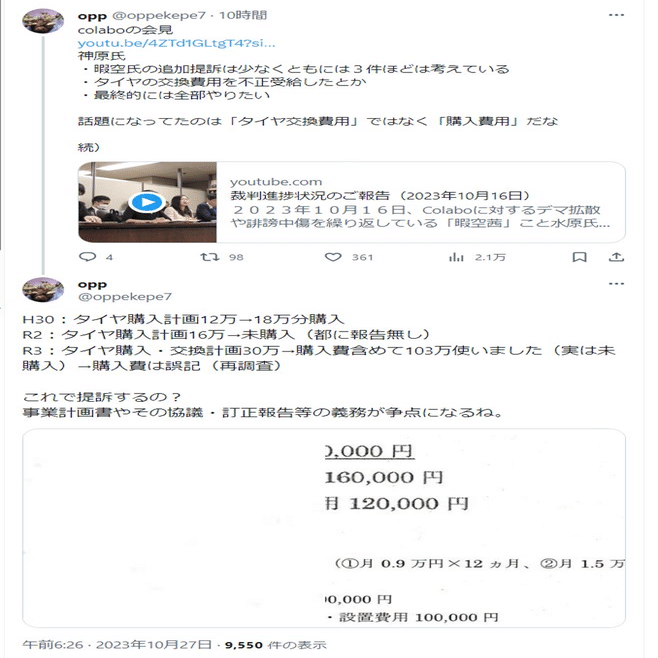The image size is (658, 658).
Task: Play the embedded YouTube video
Action: [147, 202]
